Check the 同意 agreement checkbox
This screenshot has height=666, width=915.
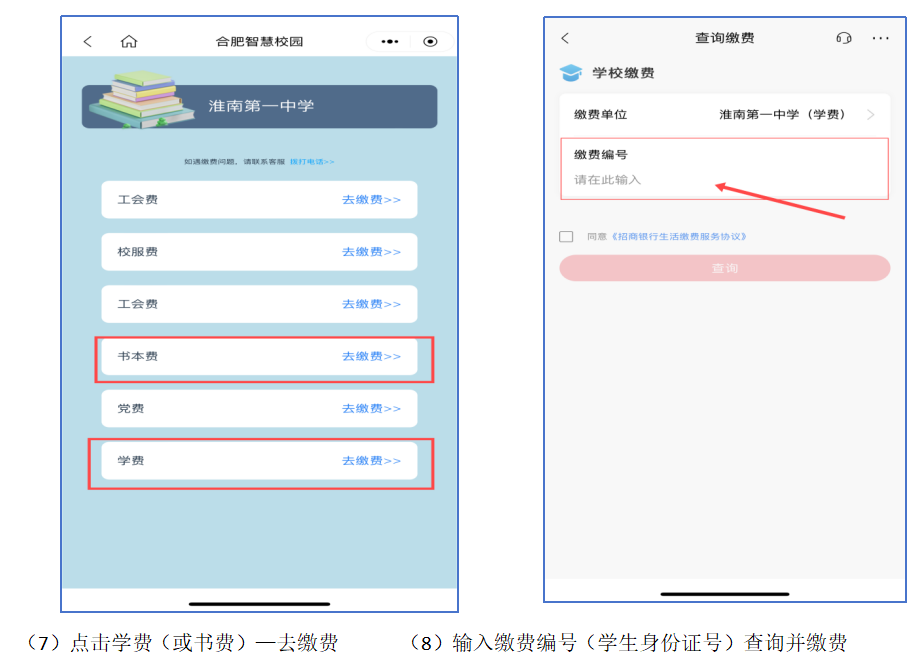coord(566,237)
